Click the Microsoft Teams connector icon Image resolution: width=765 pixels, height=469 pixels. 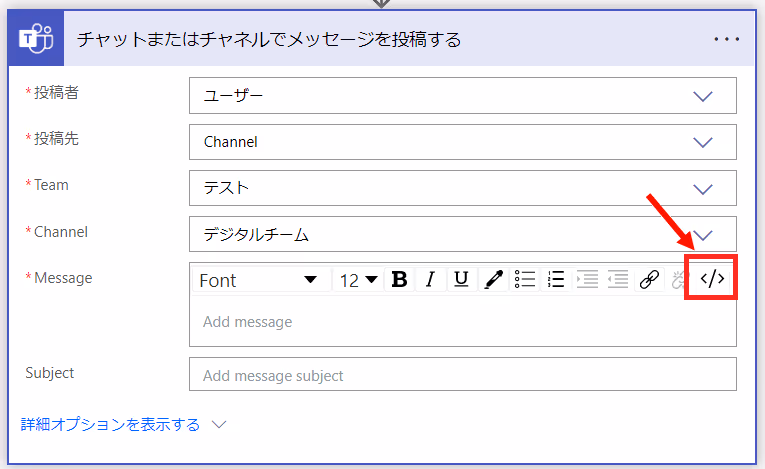[x=36, y=39]
